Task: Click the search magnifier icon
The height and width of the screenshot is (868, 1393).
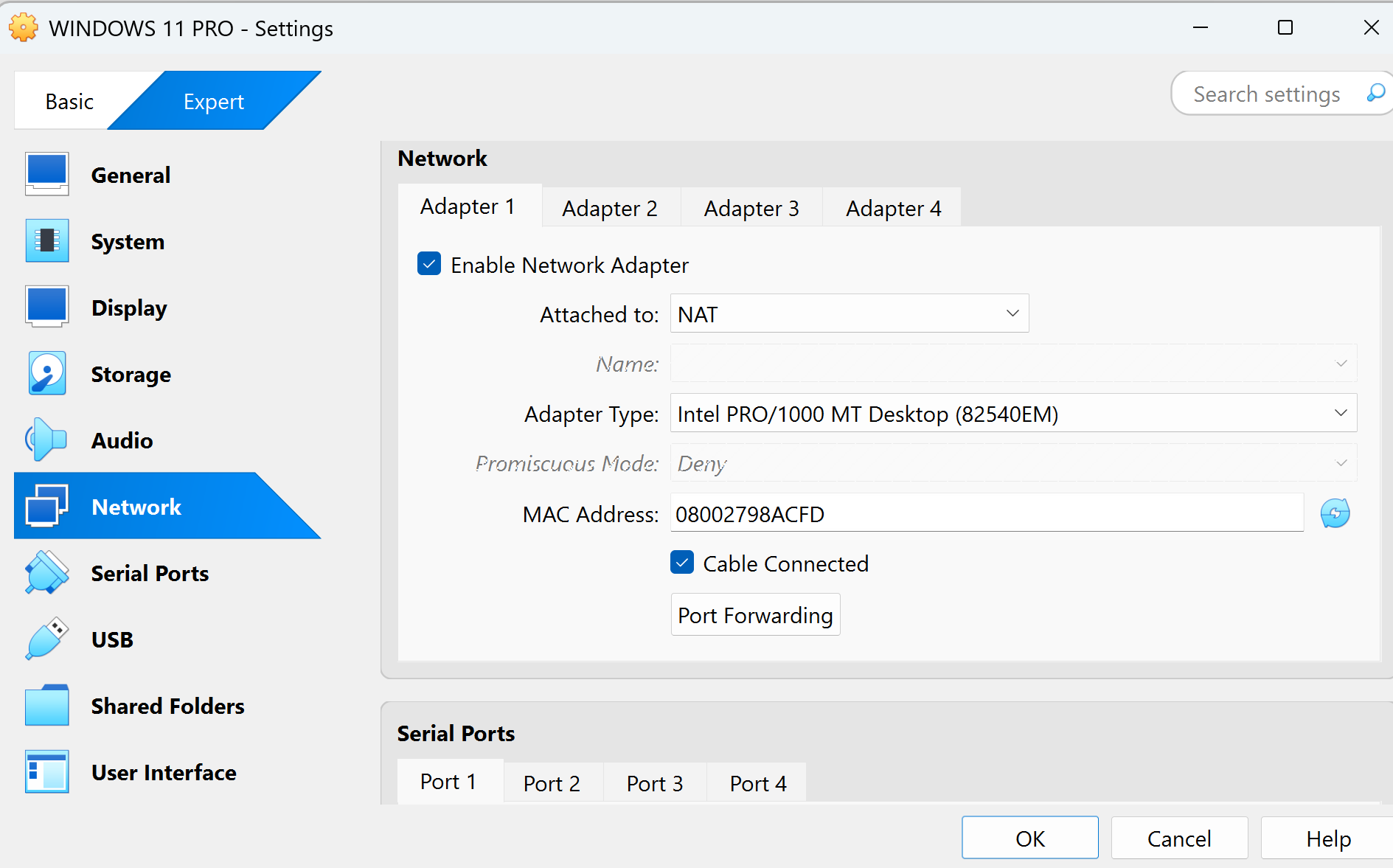Action: (1375, 94)
